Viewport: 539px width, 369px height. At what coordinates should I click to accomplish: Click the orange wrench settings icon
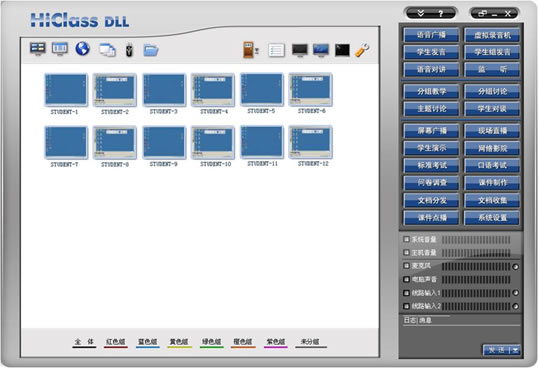362,50
